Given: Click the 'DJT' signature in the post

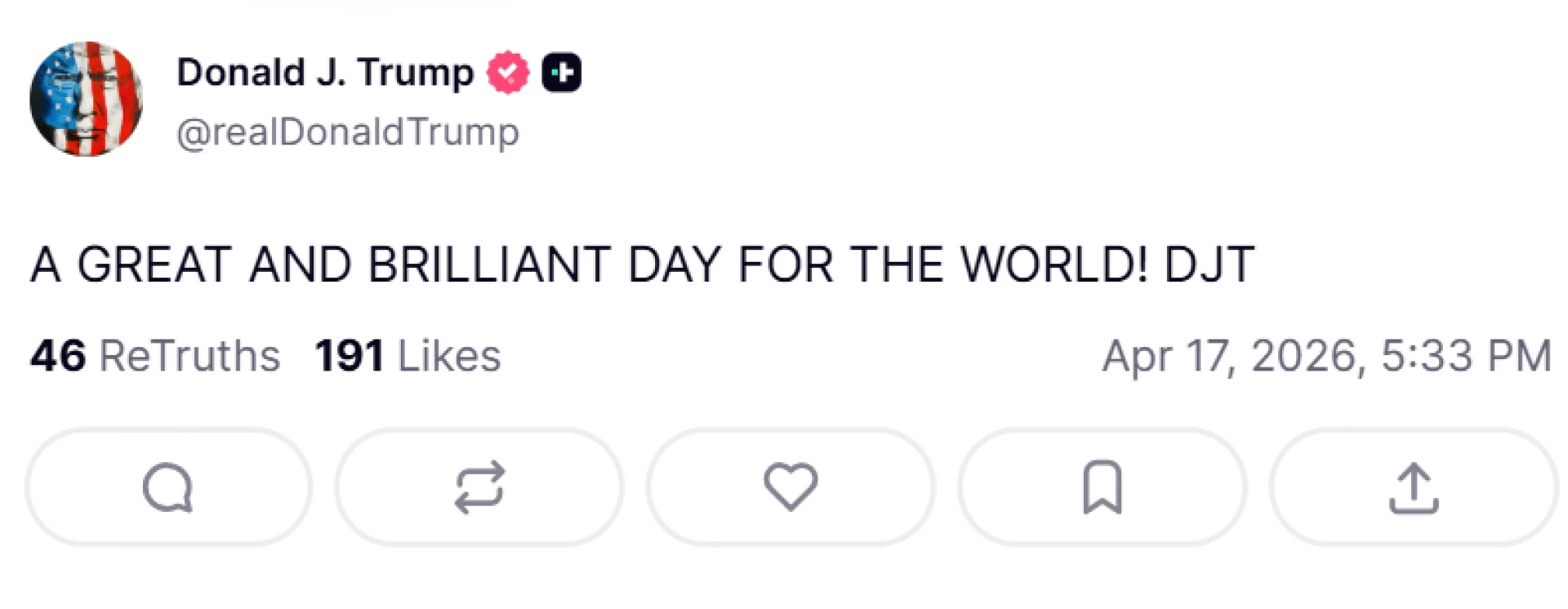Looking at the screenshot, I should pyautogui.click(x=1209, y=264).
